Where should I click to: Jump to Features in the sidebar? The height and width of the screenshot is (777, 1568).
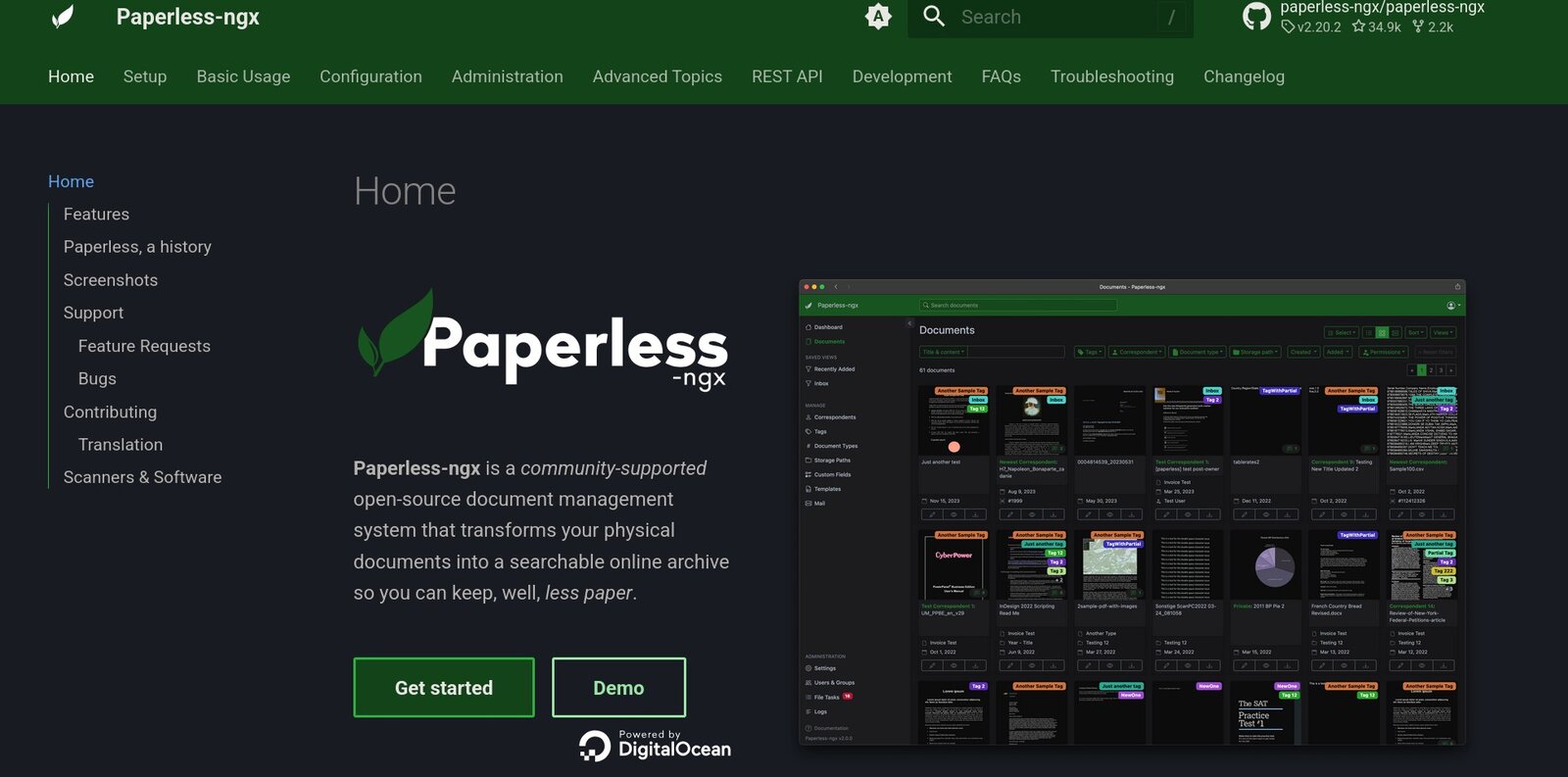(96, 215)
